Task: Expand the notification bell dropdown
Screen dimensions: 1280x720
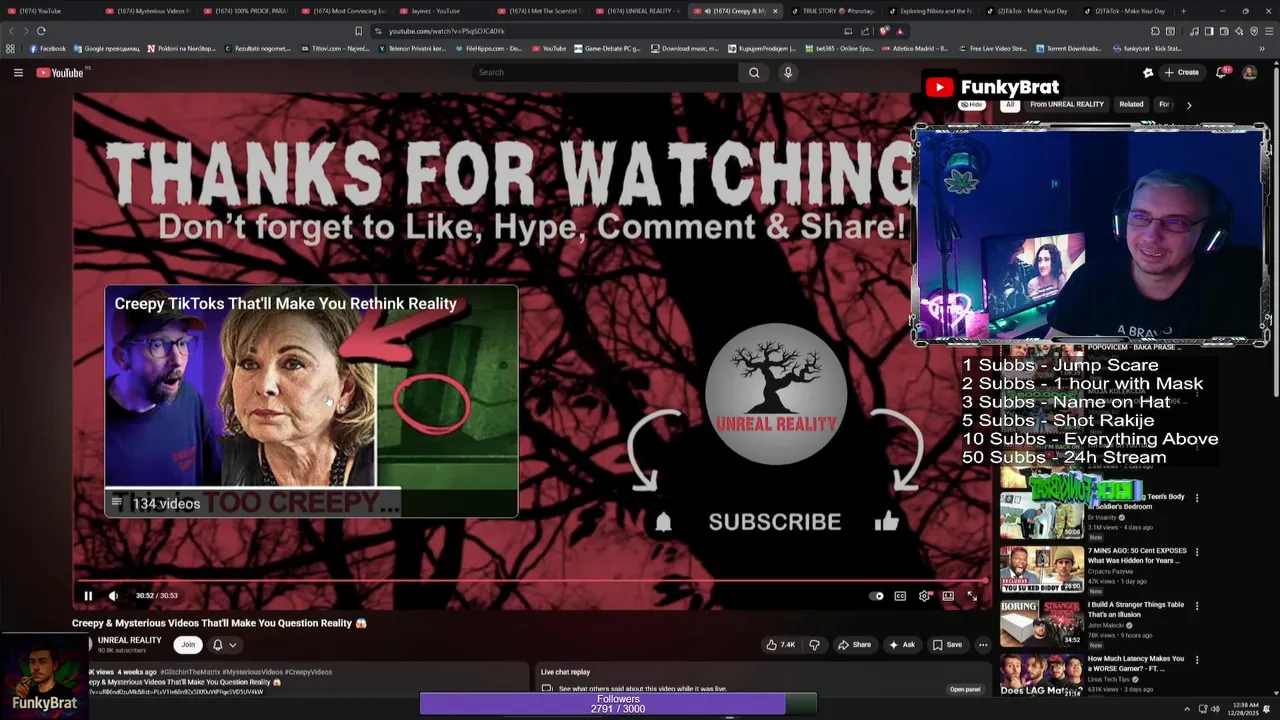Action: 224,645
